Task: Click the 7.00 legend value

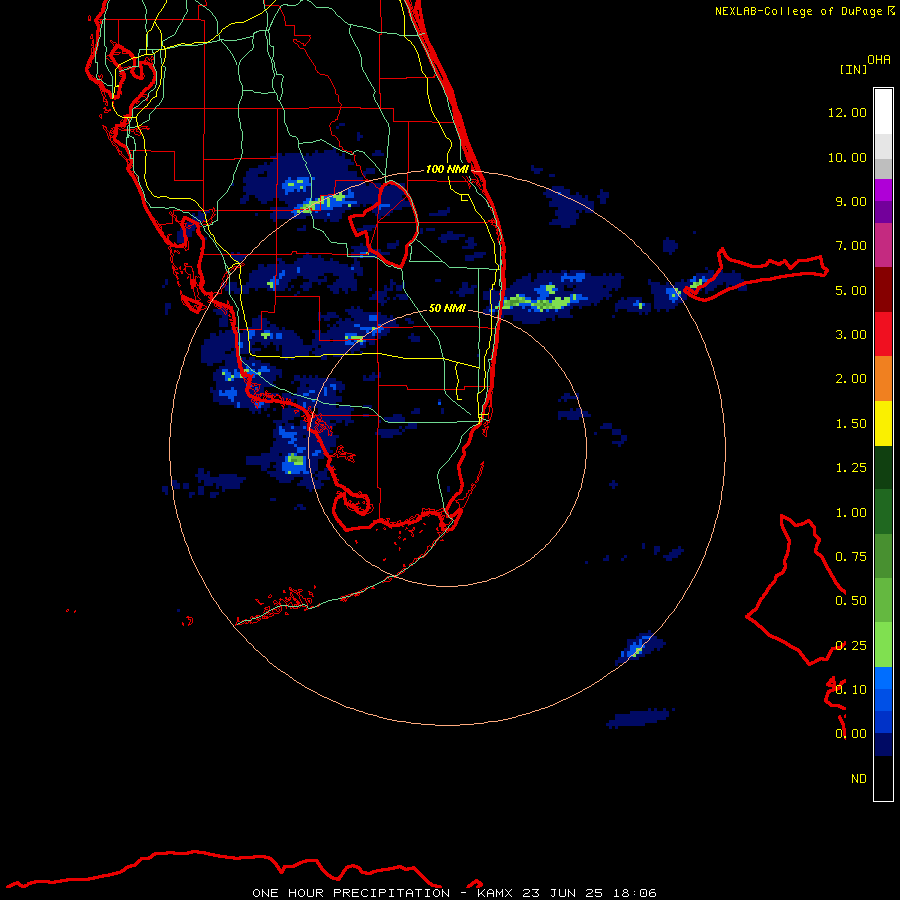Action: pyautogui.click(x=851, y=246)
